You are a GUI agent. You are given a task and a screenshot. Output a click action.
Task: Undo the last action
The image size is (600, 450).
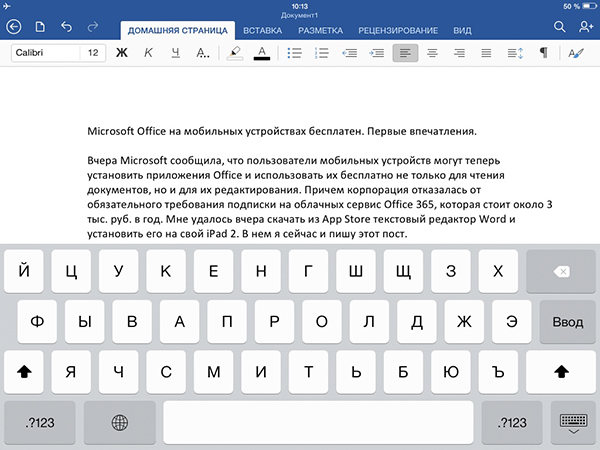[67, 27]
